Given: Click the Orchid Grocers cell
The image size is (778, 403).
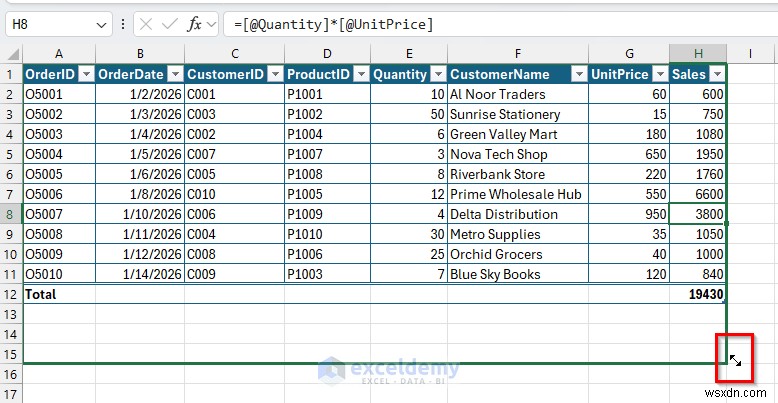Looking at the screenshot, I should point(518,254).
